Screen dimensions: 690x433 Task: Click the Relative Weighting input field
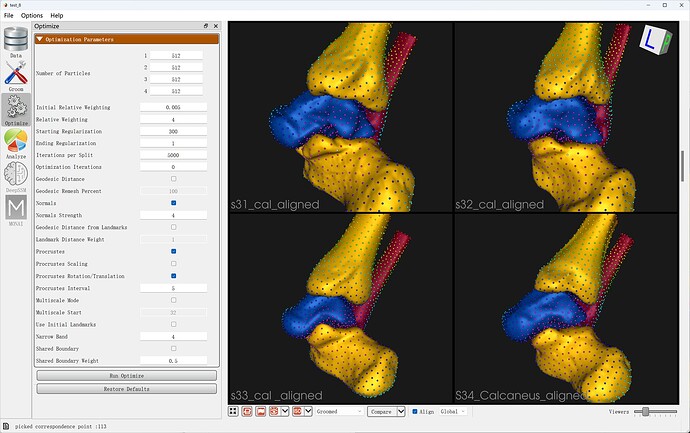(x=173, y=120)
